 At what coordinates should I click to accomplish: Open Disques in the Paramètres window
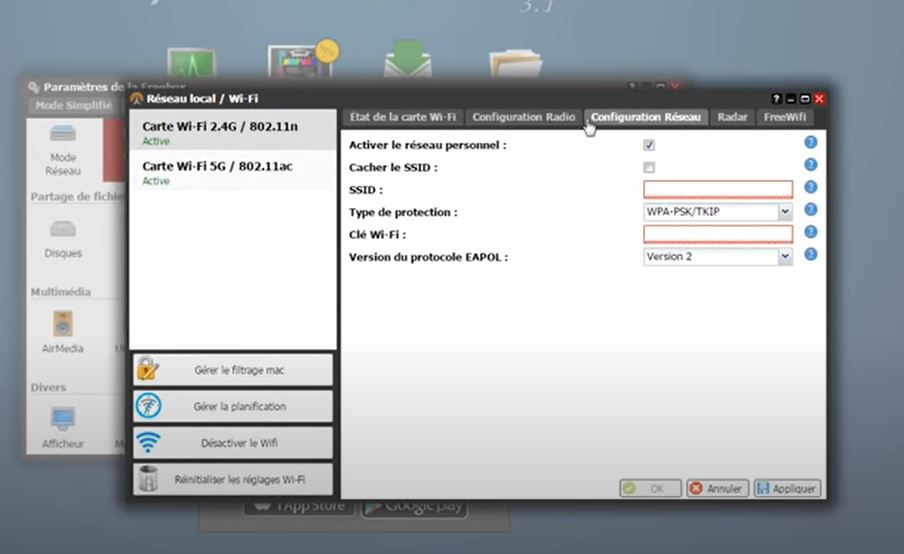pos(63,239)
